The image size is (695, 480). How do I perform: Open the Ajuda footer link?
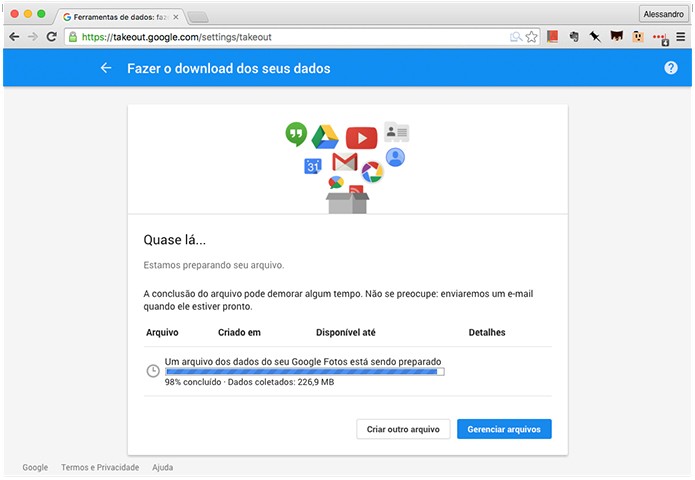pos(163,467)
